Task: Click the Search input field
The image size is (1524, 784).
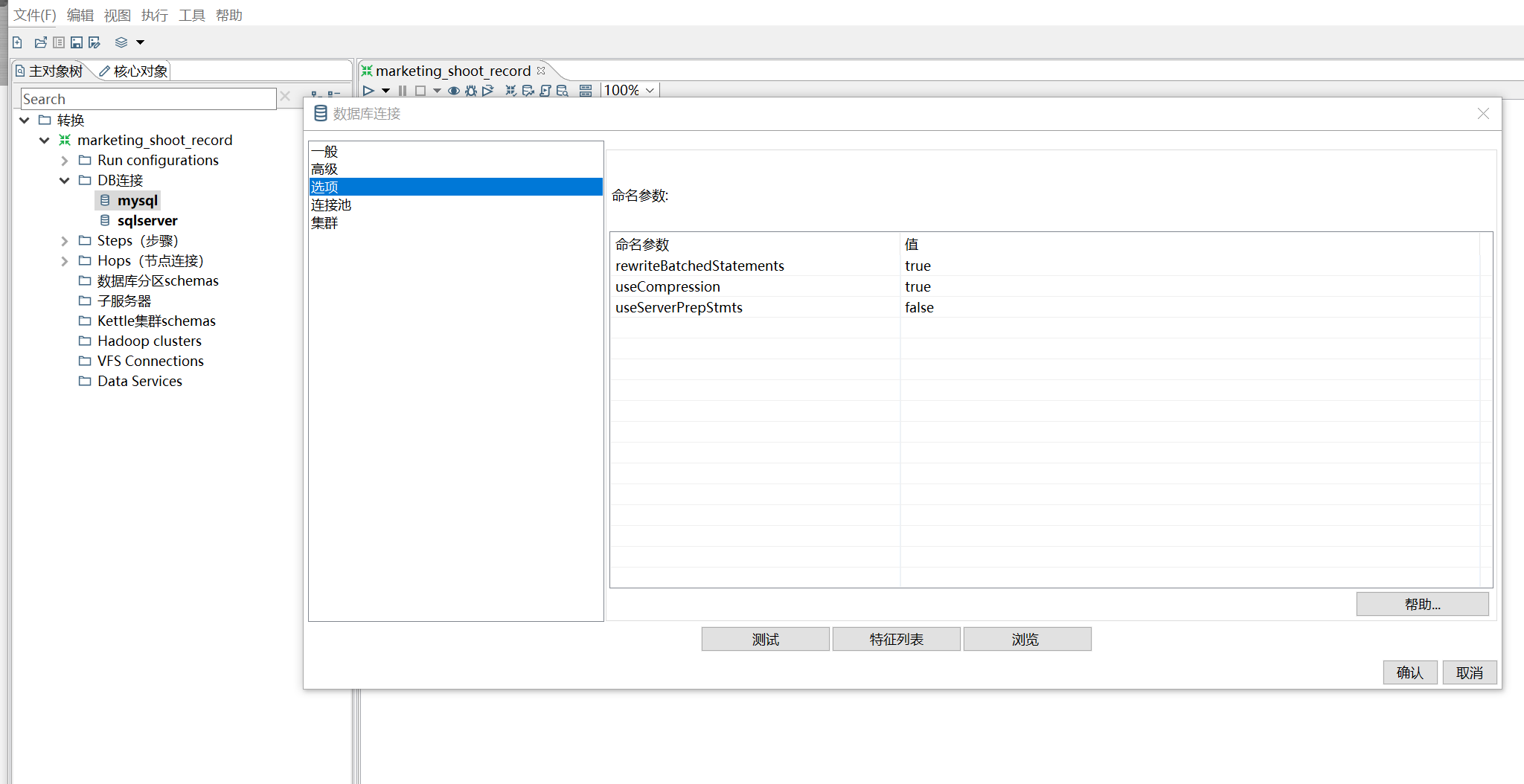Action: [148, 99]
